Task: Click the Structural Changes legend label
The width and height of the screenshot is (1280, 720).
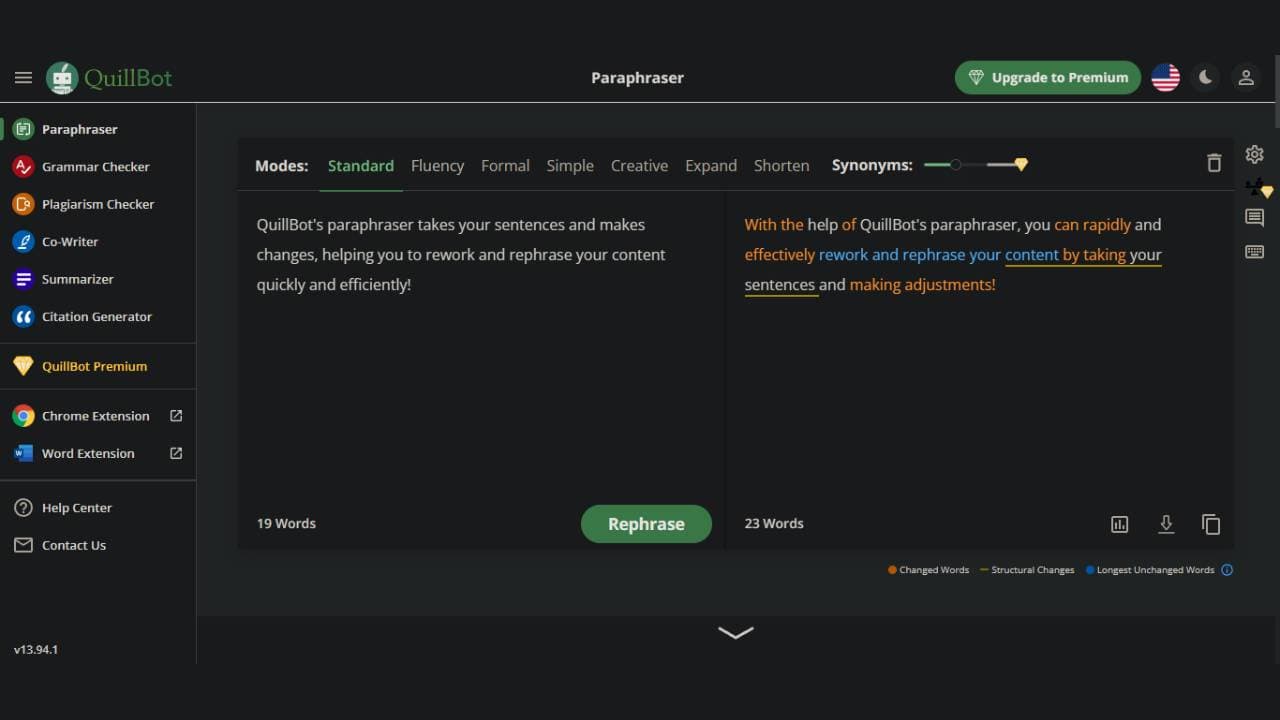Action: (1032, 570)
